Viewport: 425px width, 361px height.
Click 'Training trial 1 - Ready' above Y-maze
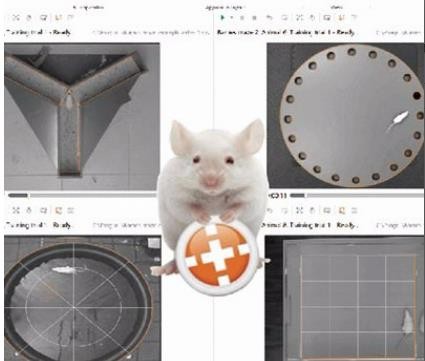38,32
